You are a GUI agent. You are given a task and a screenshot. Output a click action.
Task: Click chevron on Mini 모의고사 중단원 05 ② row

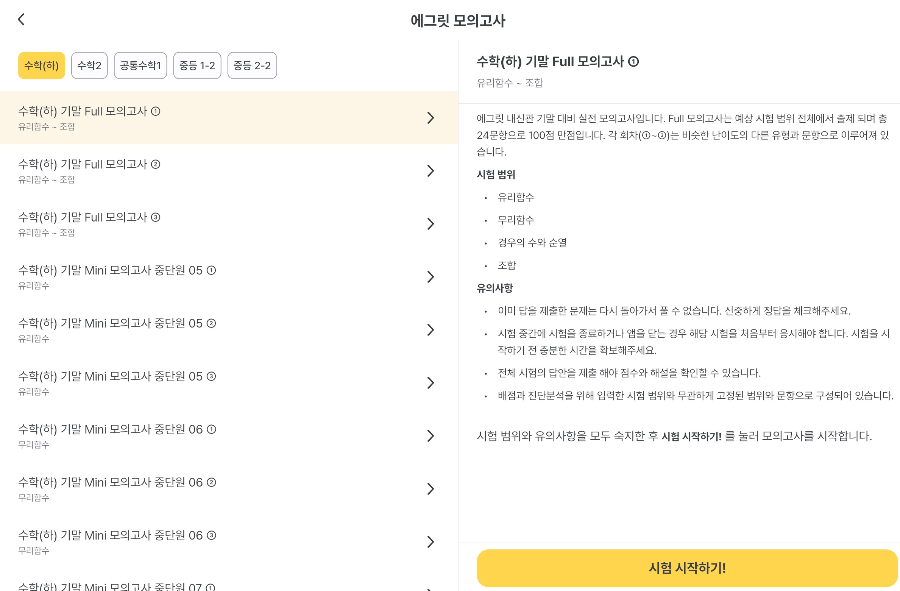click(x=430, y=329)
